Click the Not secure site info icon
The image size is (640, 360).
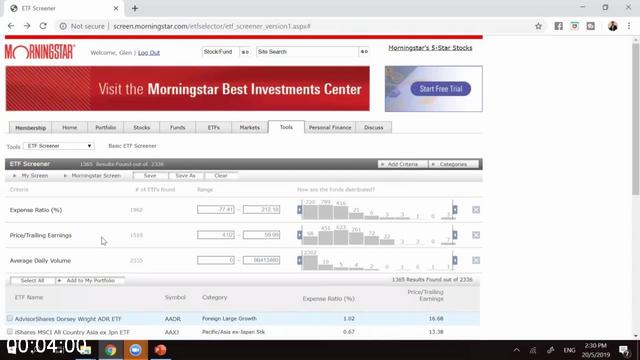pos(63,26)
